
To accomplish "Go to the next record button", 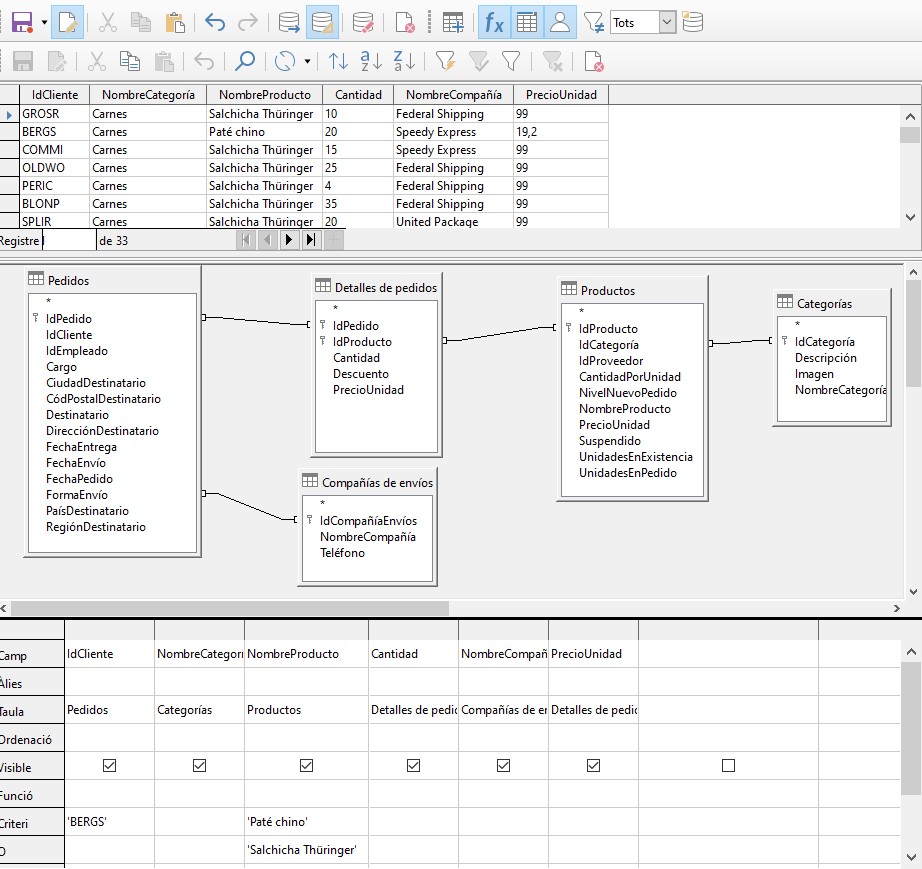I will 289,240.
